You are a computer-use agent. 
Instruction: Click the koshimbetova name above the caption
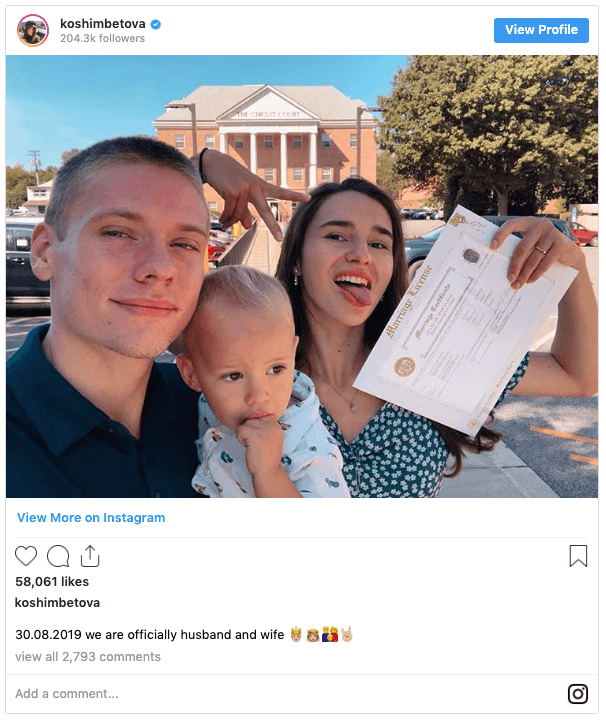coord(58,603)
